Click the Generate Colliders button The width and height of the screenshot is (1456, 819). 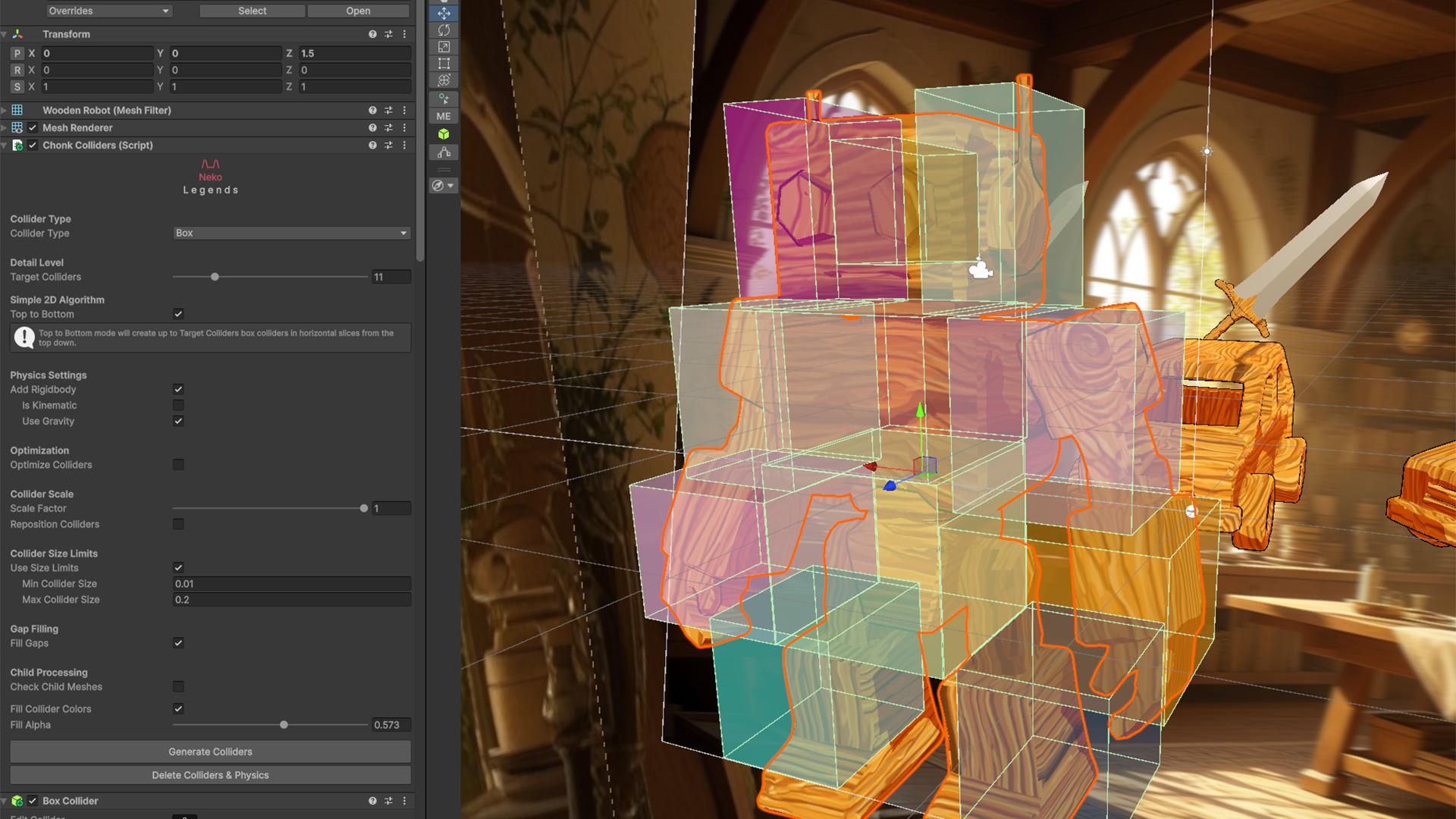pyautogui.click(x=210, y=752)
